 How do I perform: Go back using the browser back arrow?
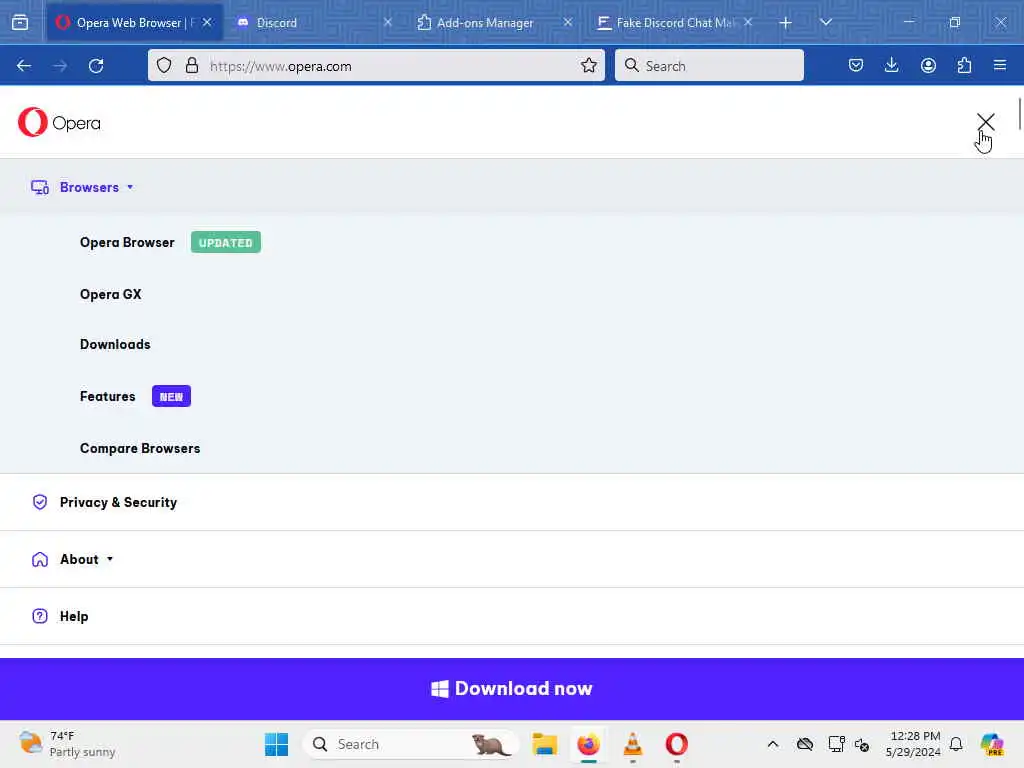24,65
